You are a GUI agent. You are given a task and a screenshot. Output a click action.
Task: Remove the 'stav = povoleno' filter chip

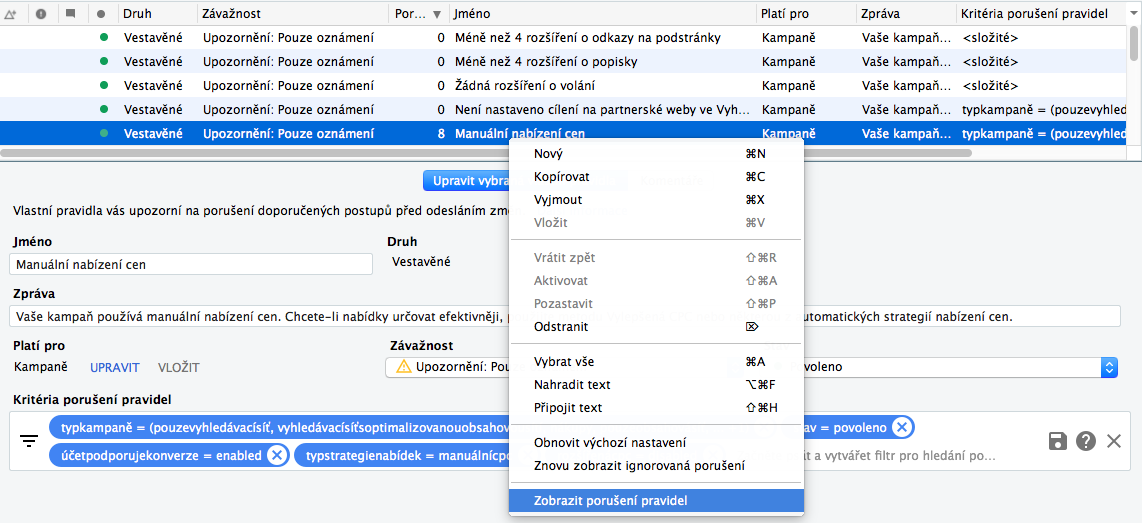point(902,428)
